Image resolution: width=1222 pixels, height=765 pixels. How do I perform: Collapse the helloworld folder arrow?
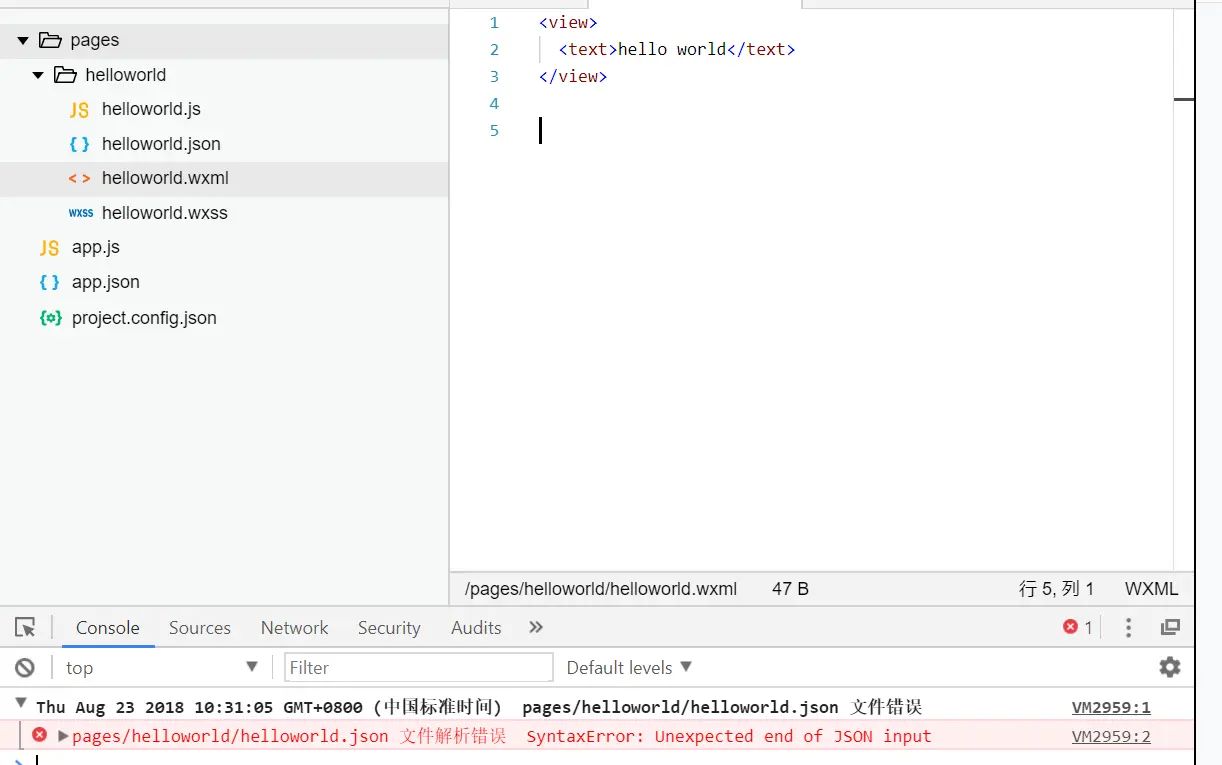[39, 75]
